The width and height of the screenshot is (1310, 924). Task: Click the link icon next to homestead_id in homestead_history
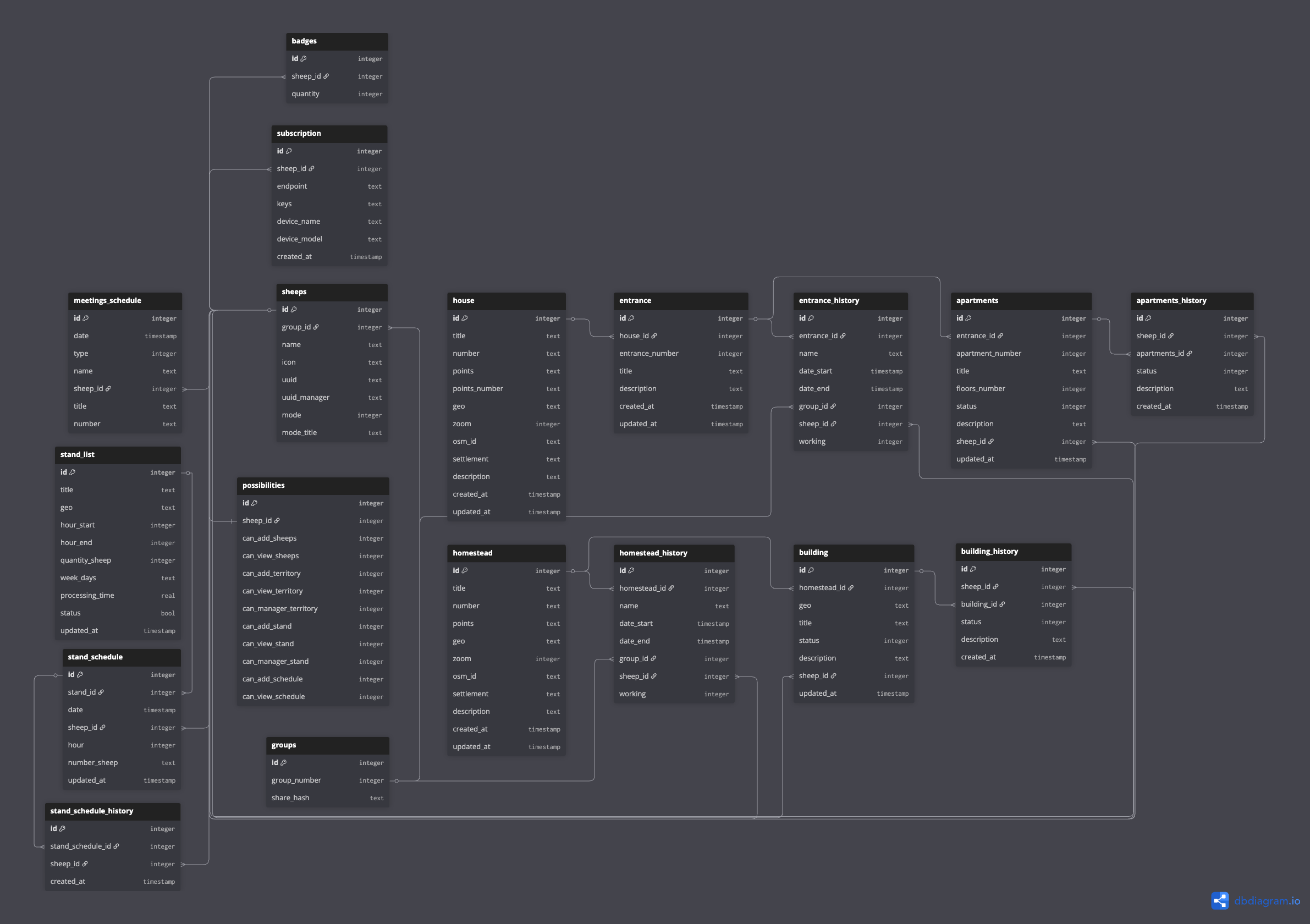coord(671,588)
